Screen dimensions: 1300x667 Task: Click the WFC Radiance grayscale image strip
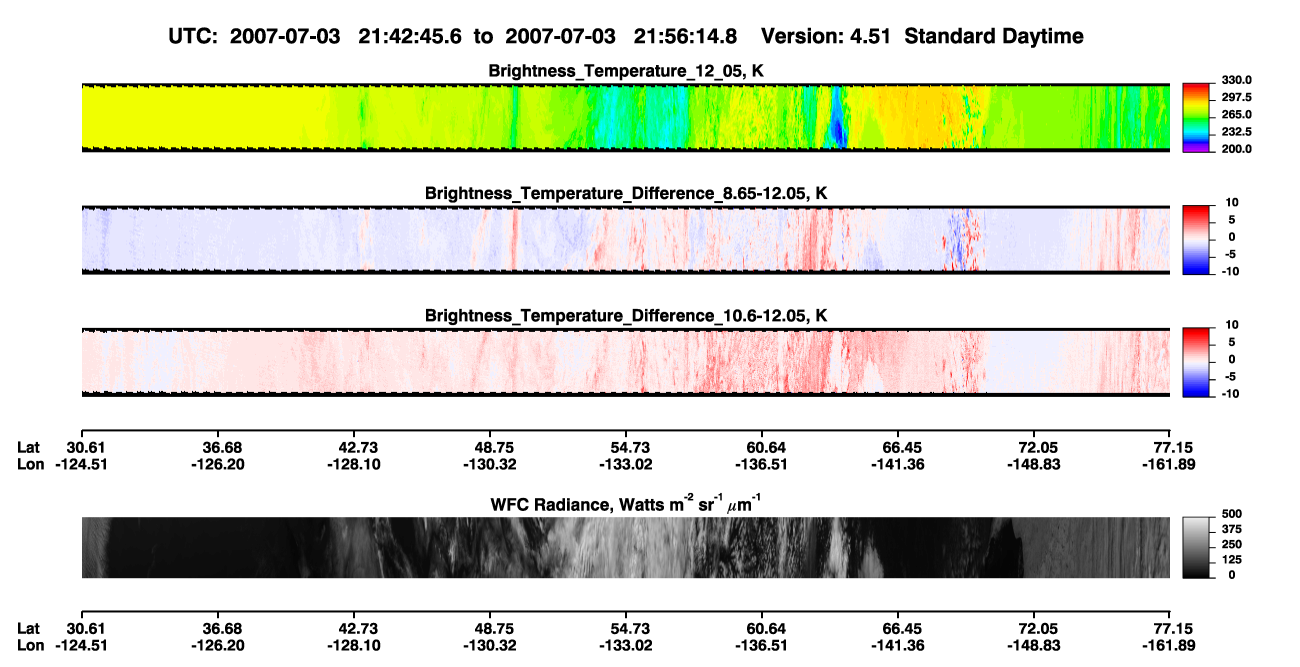(x=625, y=547)
